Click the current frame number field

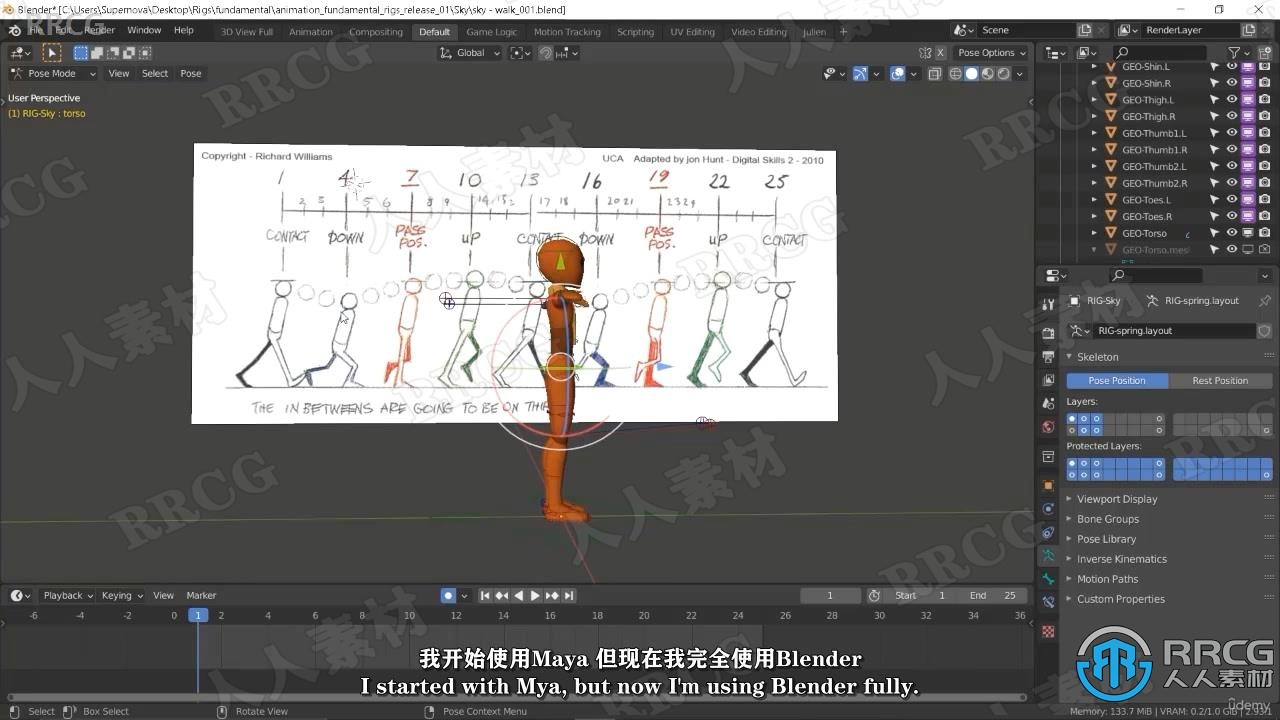[830, 595]
